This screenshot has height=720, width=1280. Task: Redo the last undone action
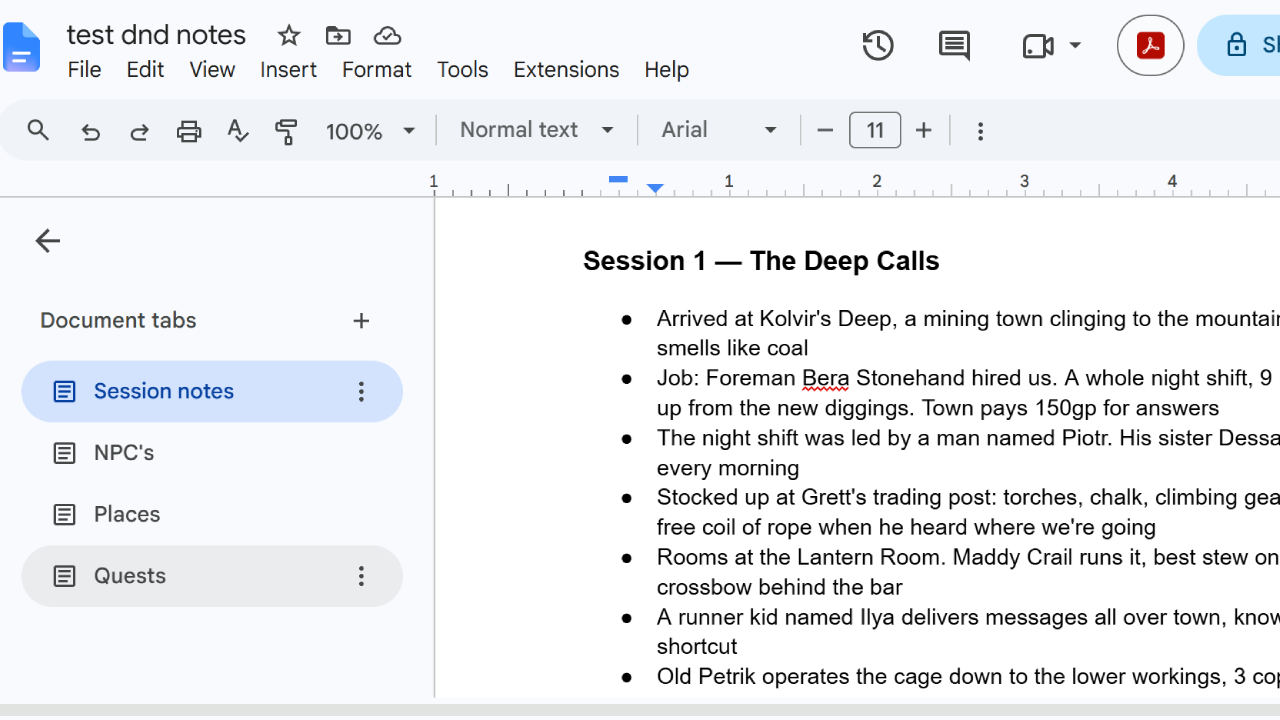click(139, 131)
